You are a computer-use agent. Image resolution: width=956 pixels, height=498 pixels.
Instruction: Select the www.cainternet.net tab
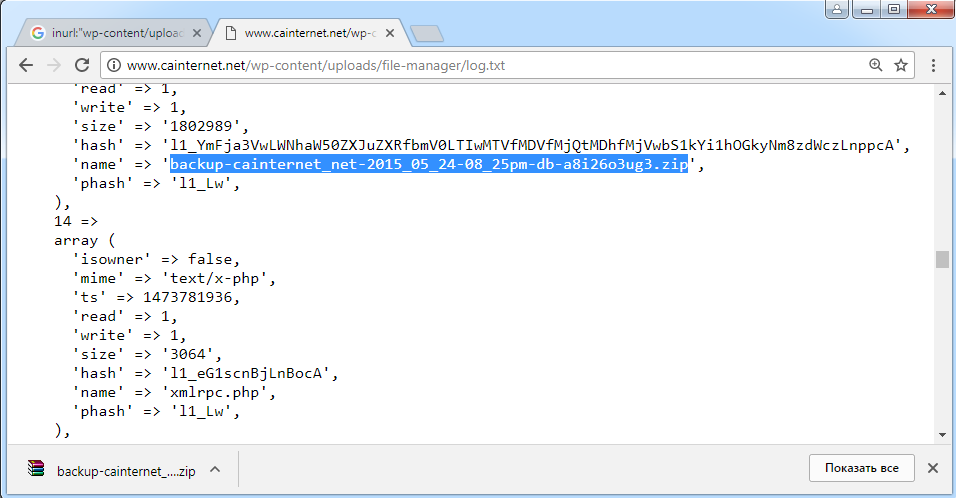pyautogui.click(x=308, y=33)
